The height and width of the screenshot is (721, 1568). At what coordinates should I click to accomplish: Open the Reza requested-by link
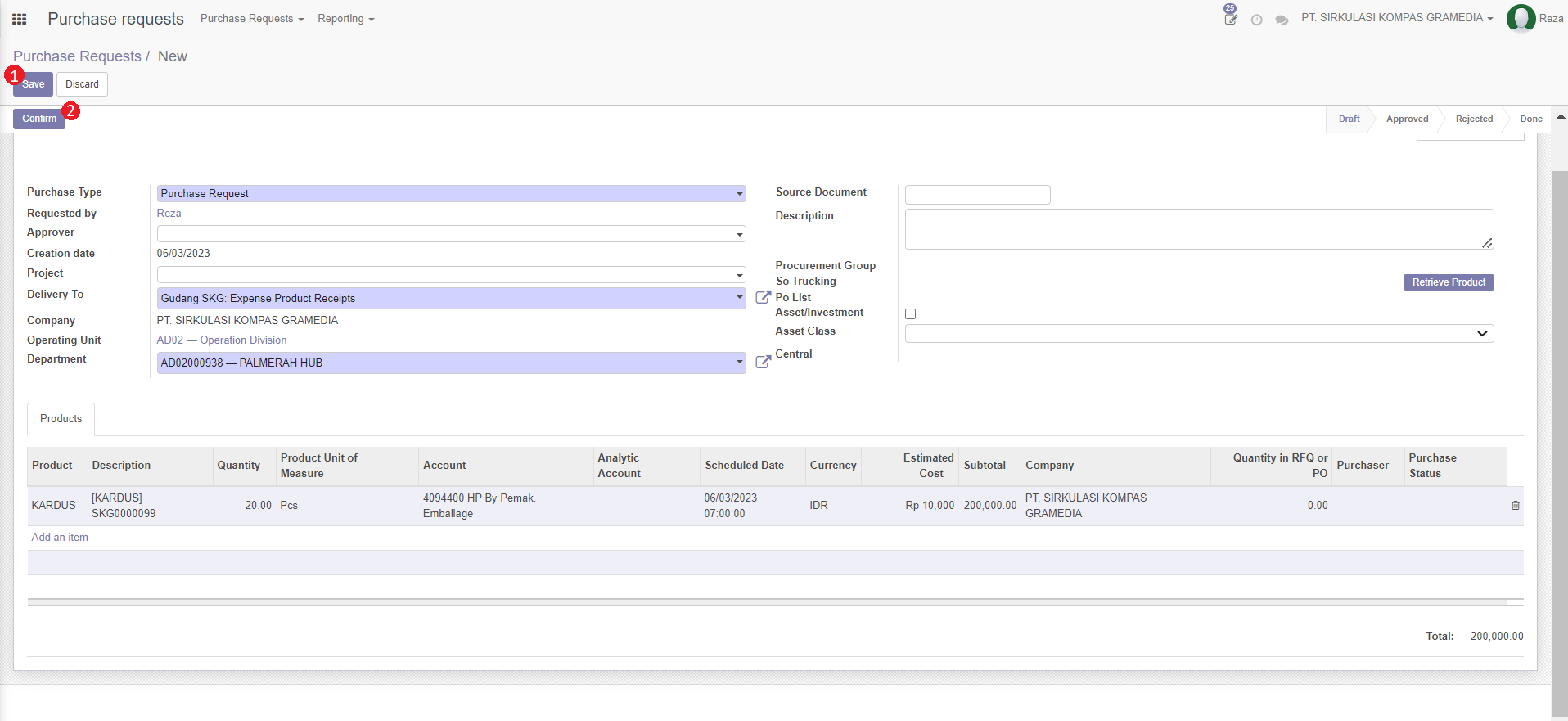pyautogui.click(x=169, y=213)
